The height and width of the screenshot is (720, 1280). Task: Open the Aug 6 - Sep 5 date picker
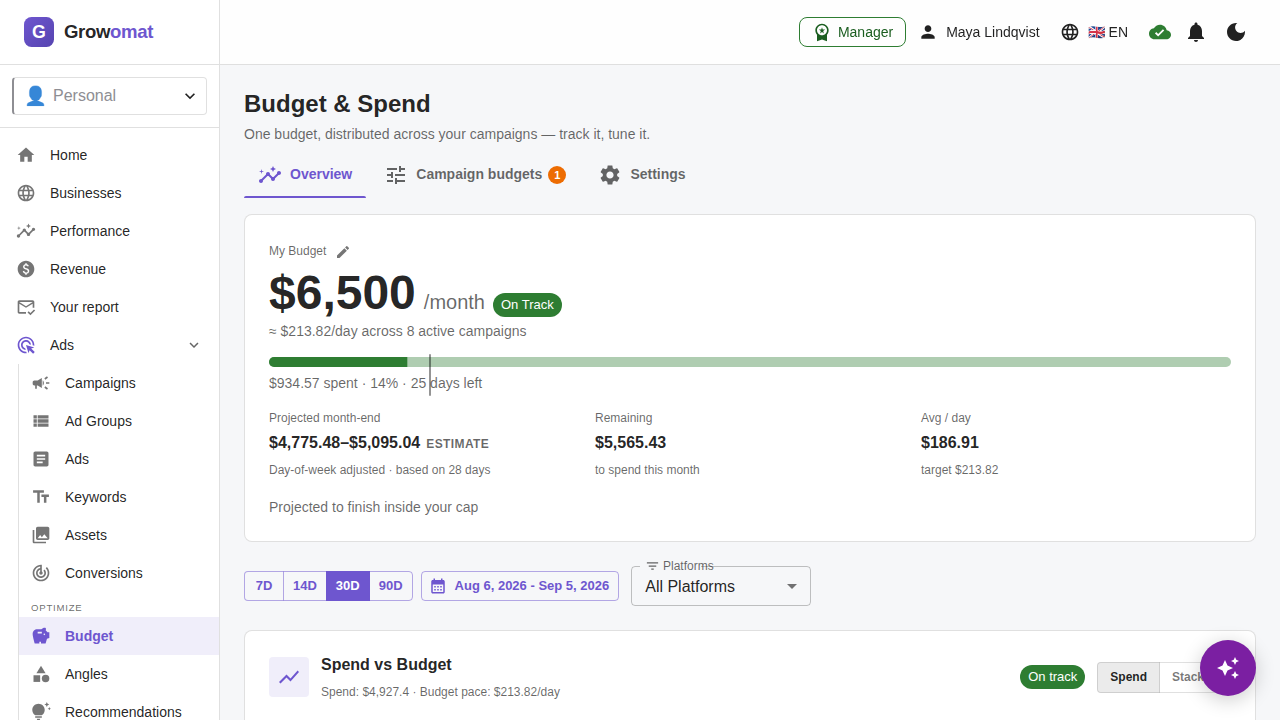click(520, 586)
